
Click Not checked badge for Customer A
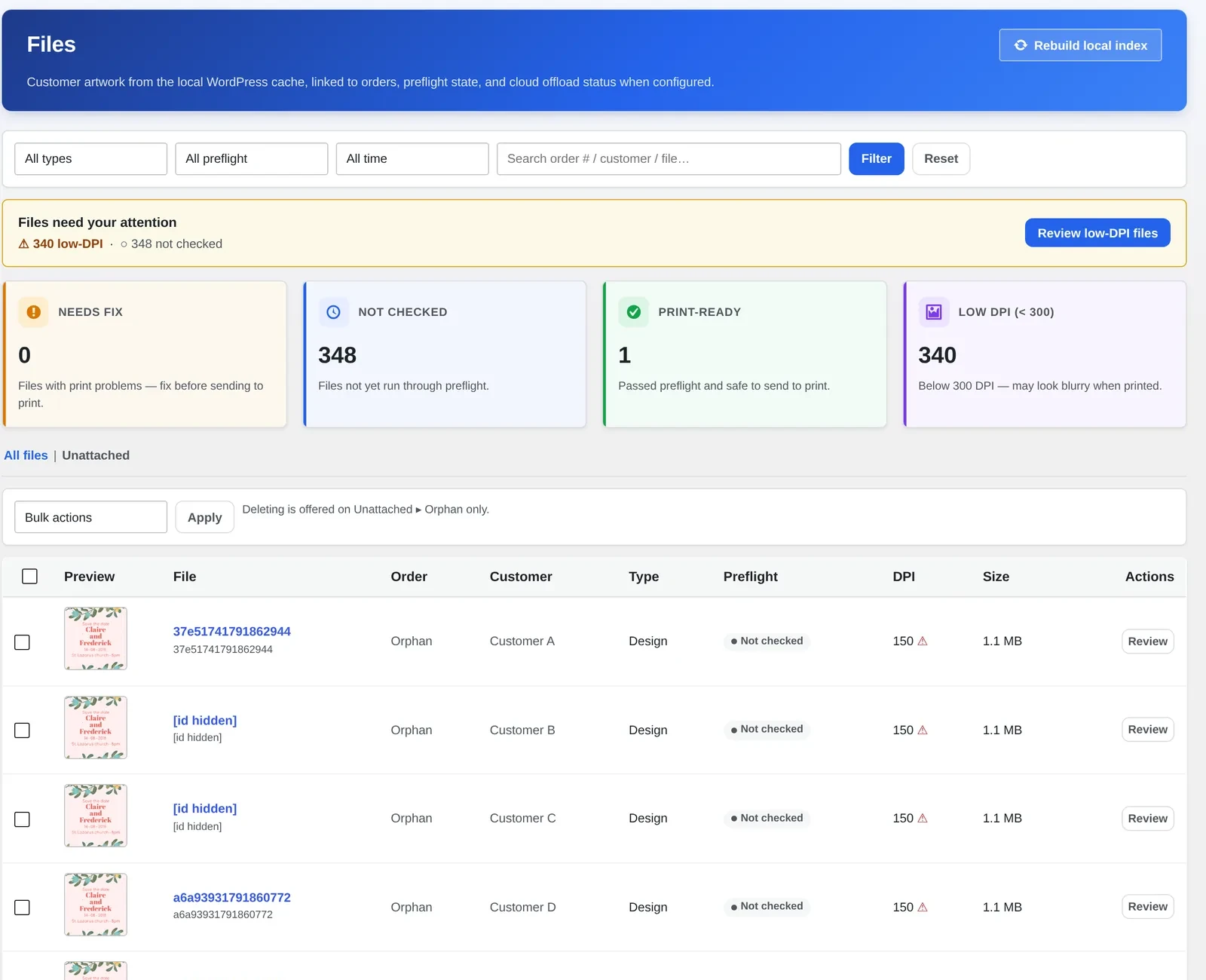767,641
